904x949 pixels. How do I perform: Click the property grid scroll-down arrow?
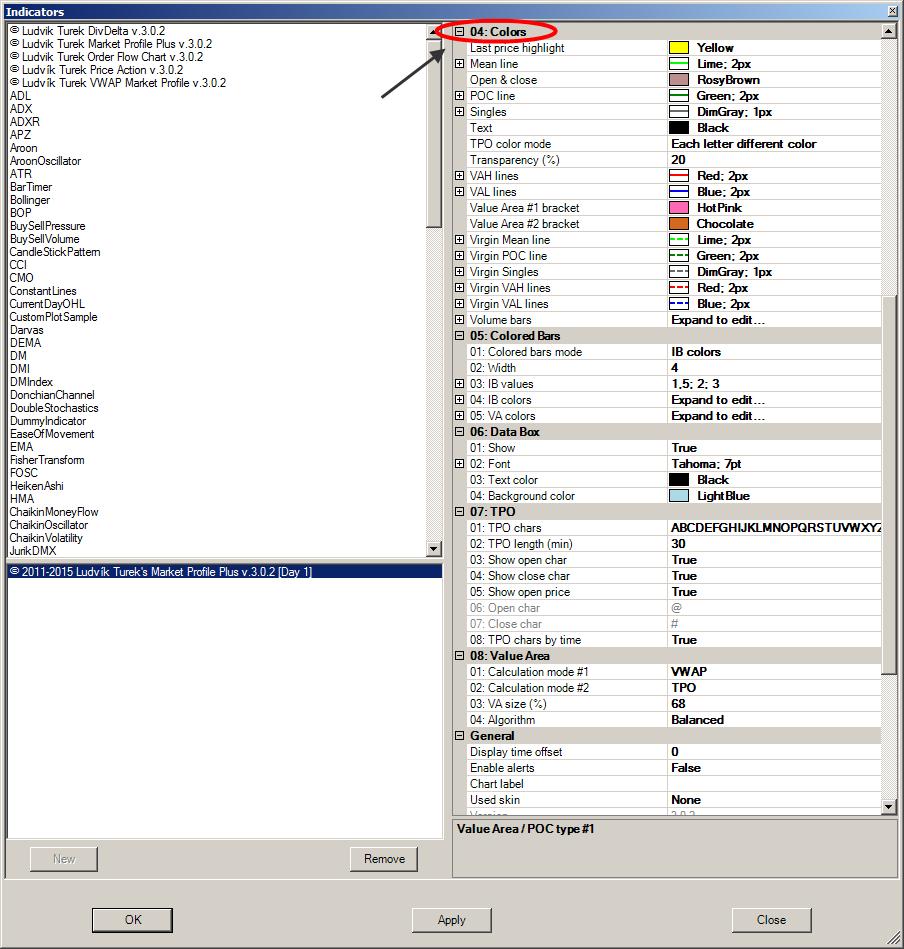click(x=888, y=806)
